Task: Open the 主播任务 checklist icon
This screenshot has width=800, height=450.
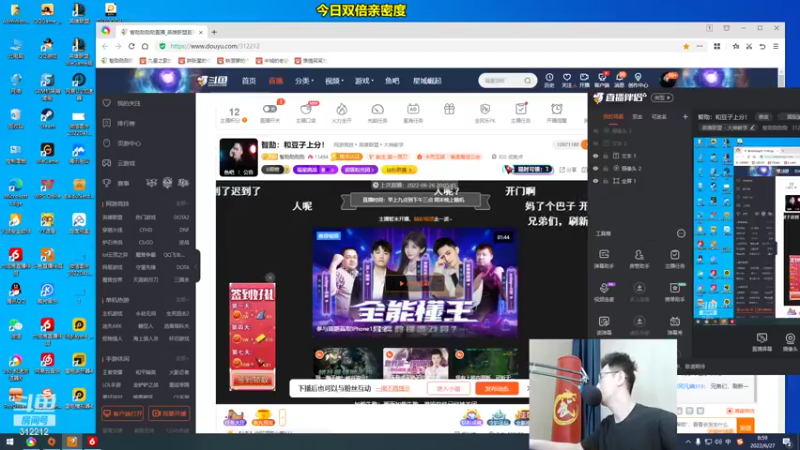Action: (x=521, y=109)
